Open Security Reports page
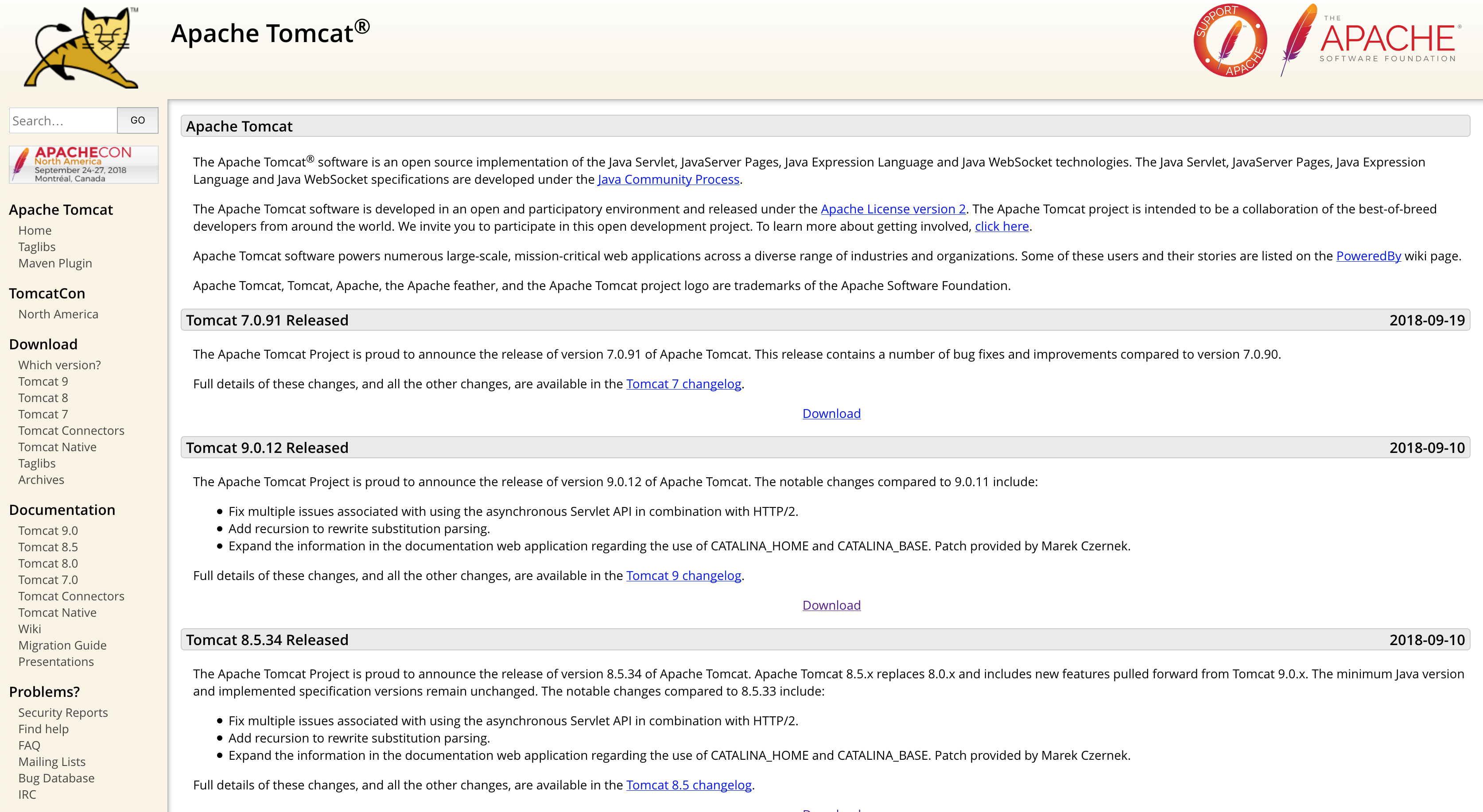The width and height of the screenshot is (1483, 812). 63,712
